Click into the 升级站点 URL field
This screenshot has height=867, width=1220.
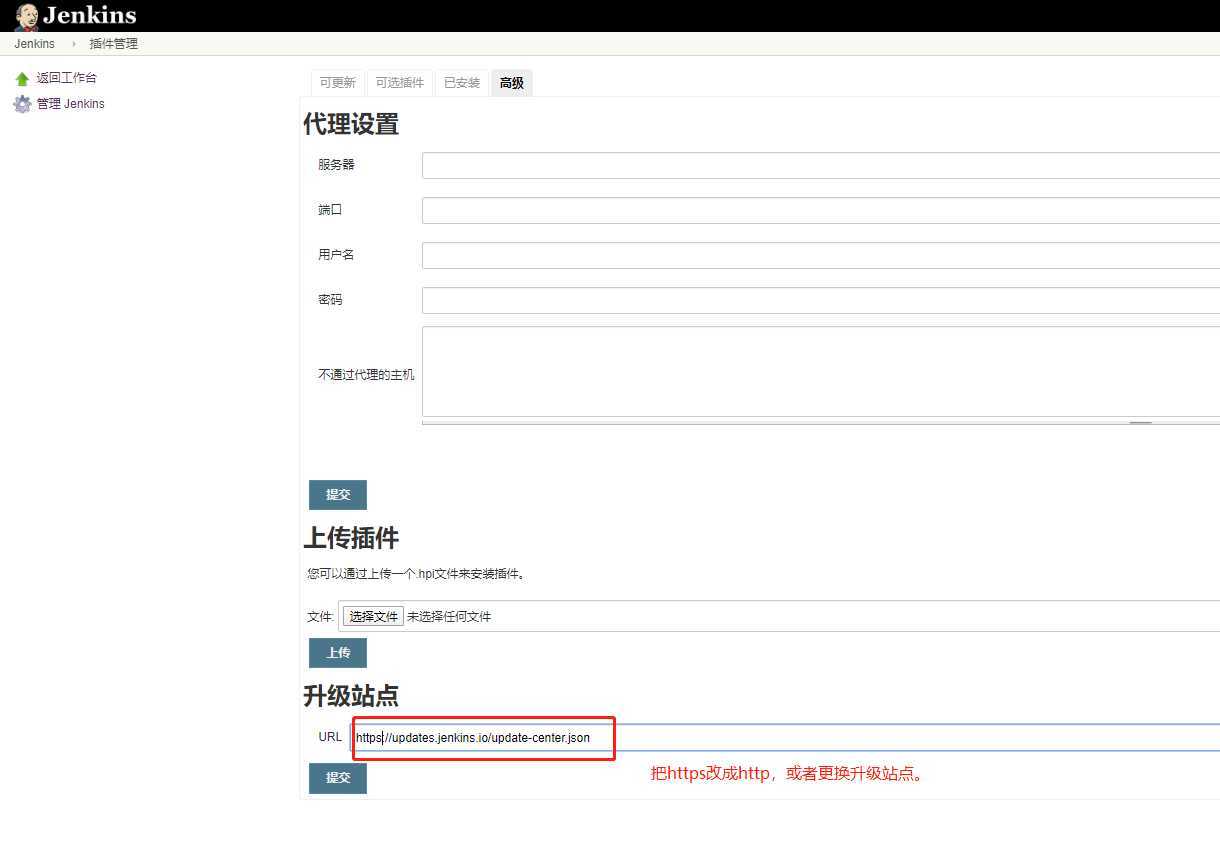tap(785, 738)
